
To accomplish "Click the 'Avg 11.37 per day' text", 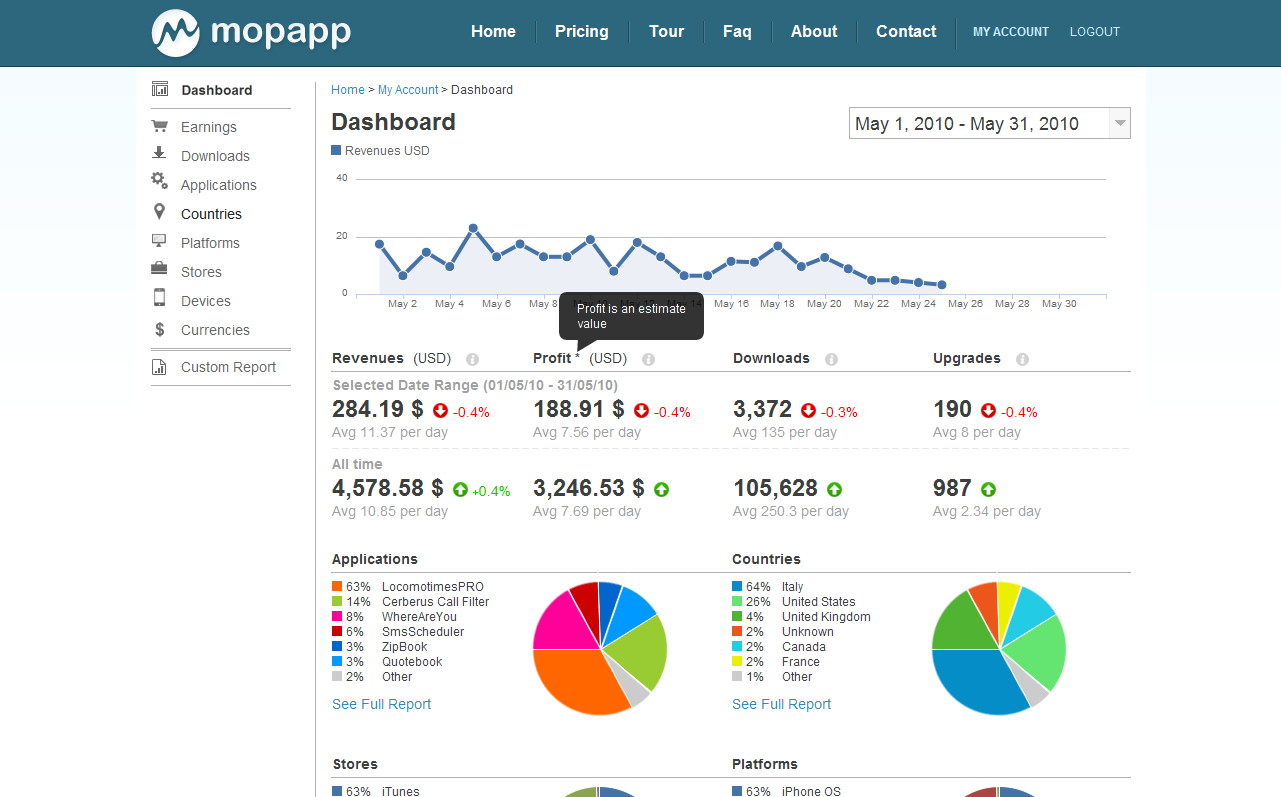I will click(390, 433).
